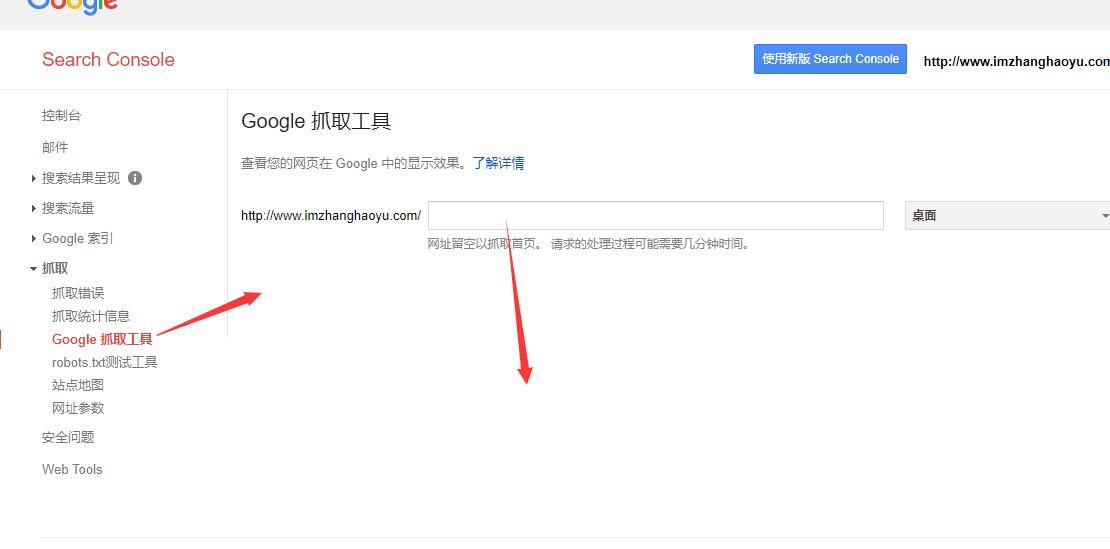Open 抓取统计信息 submenu item
Screen dimensions: 1110x549
point(91,316)
